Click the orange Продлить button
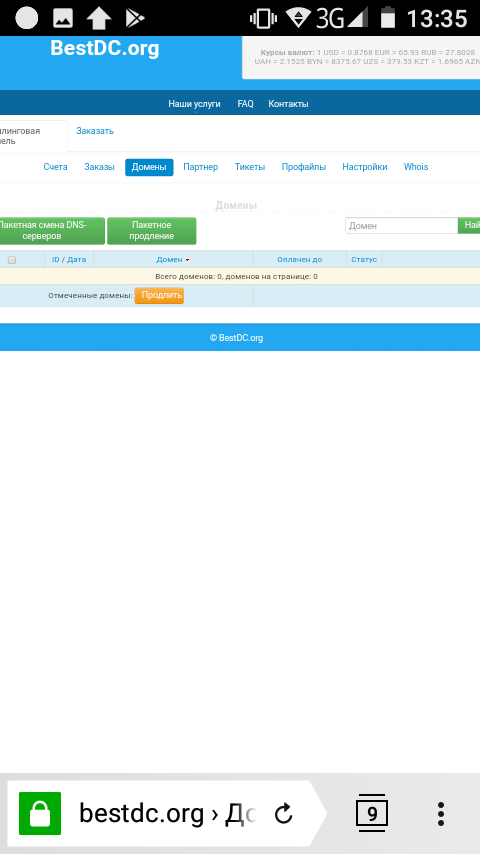 point(159,295)
